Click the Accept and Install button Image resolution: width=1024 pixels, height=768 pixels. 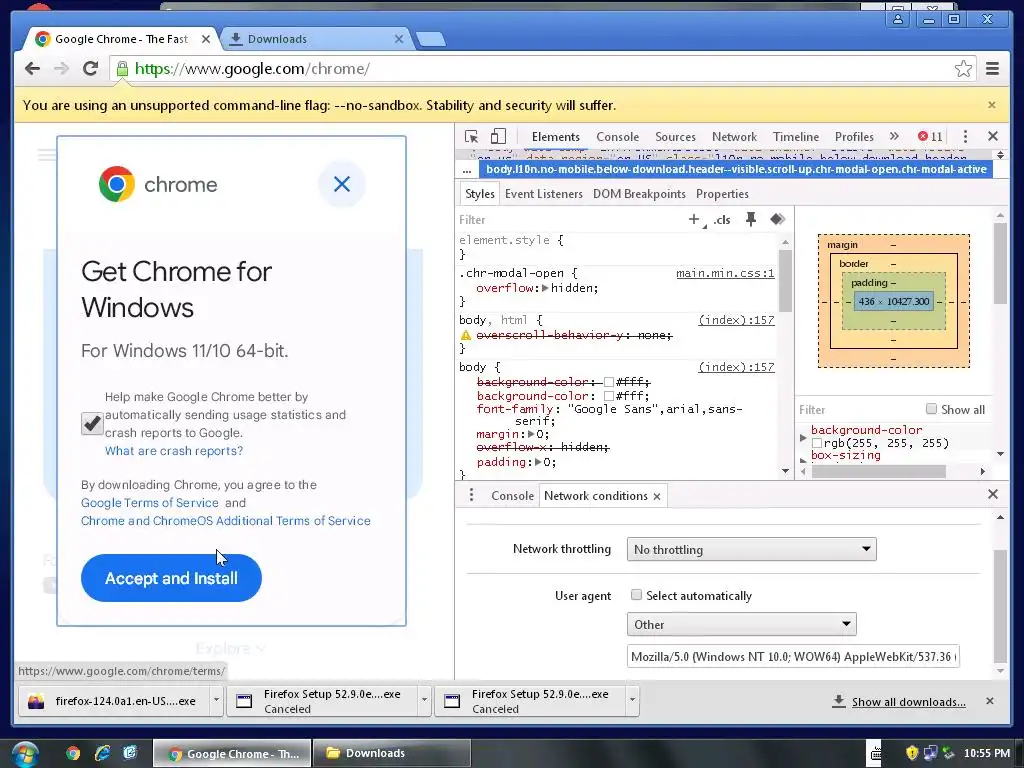[x=171, y=578]
